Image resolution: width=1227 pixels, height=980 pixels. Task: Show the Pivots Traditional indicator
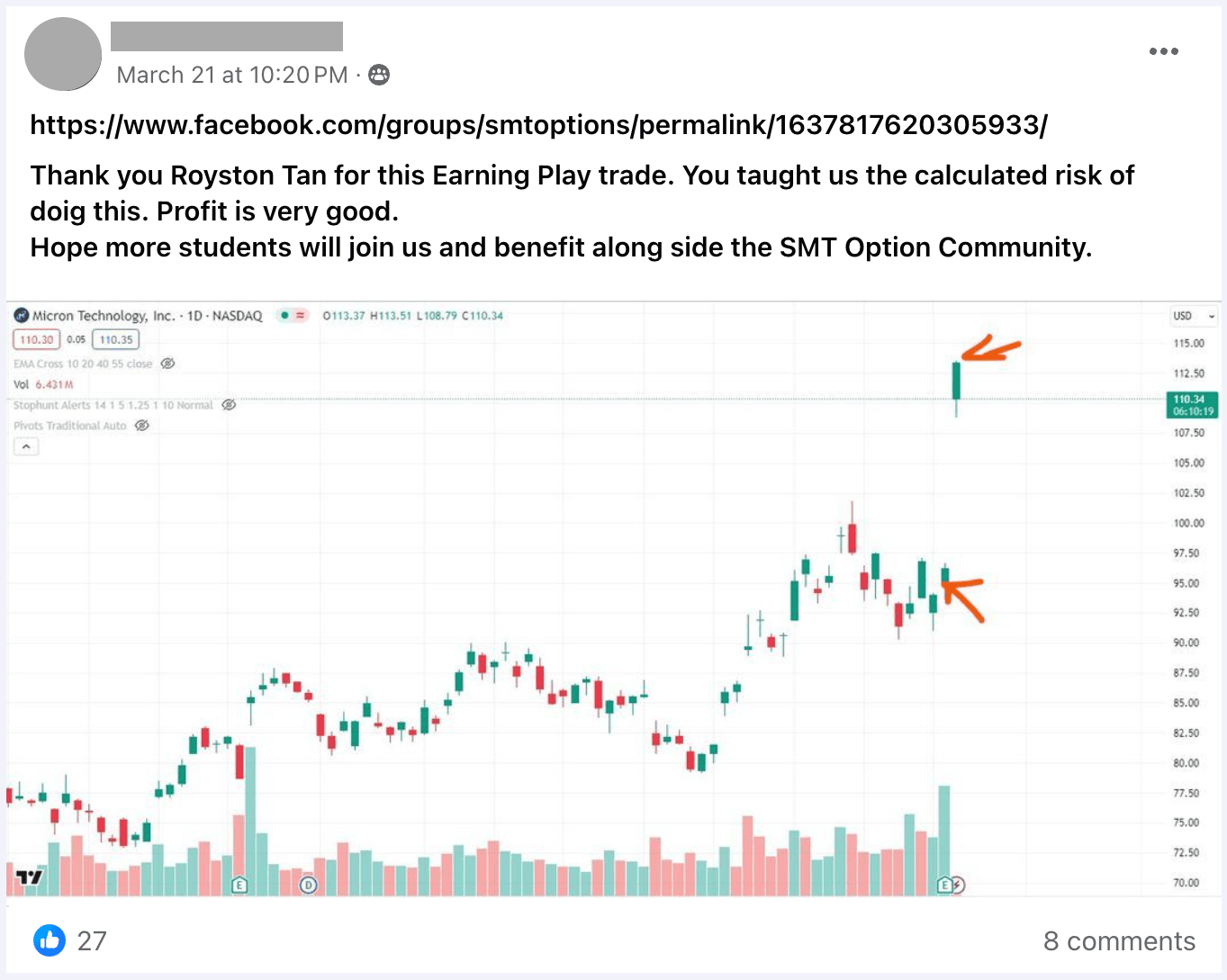tap(142, 426)
